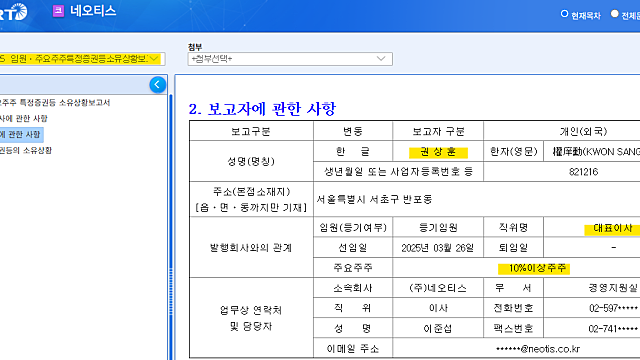Click the 02-741 fax number cell
This screenshot has height=360, width=640.
613,328
